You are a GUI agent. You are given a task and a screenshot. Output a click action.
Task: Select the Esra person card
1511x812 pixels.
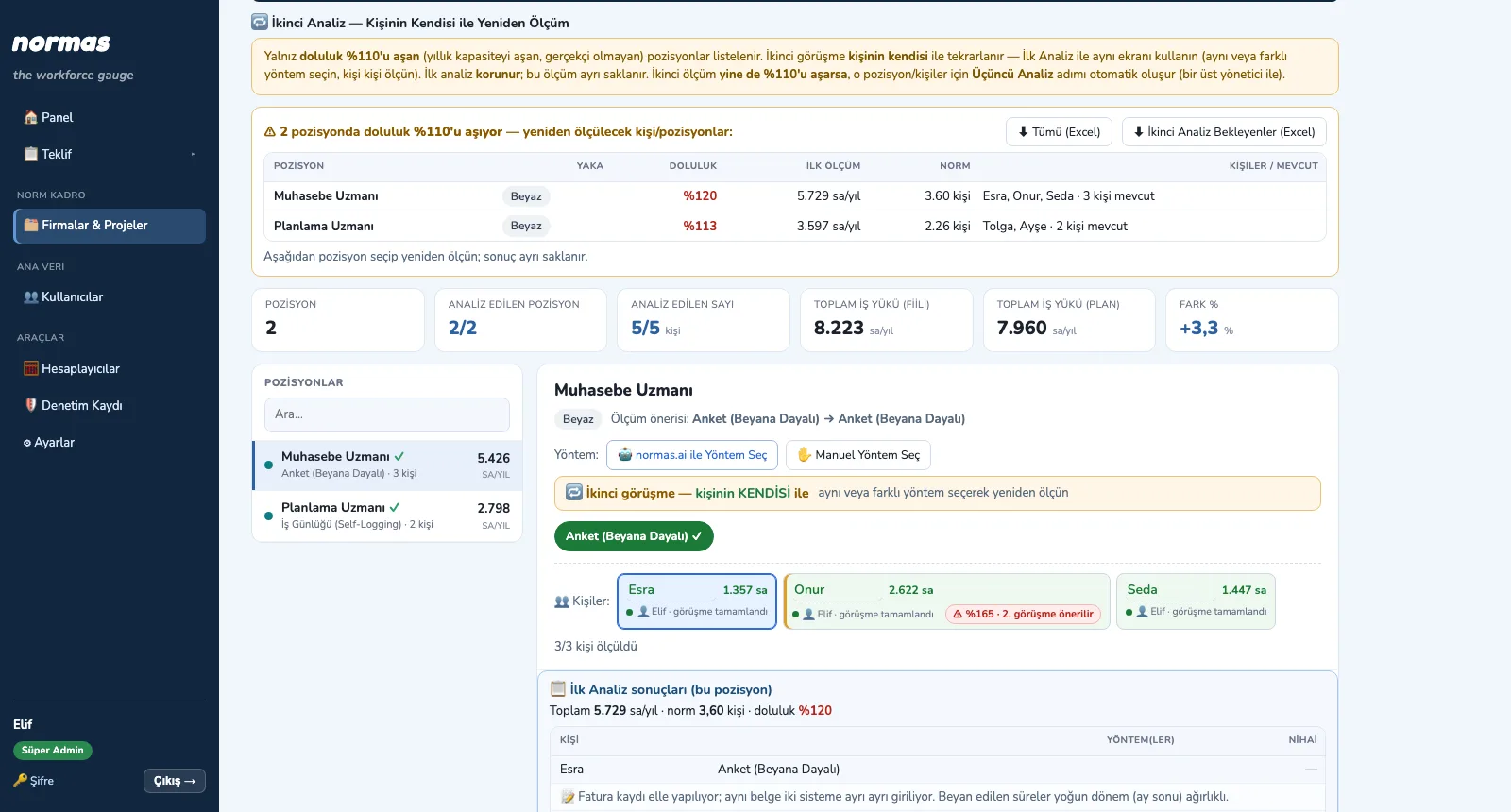(697, 601)
